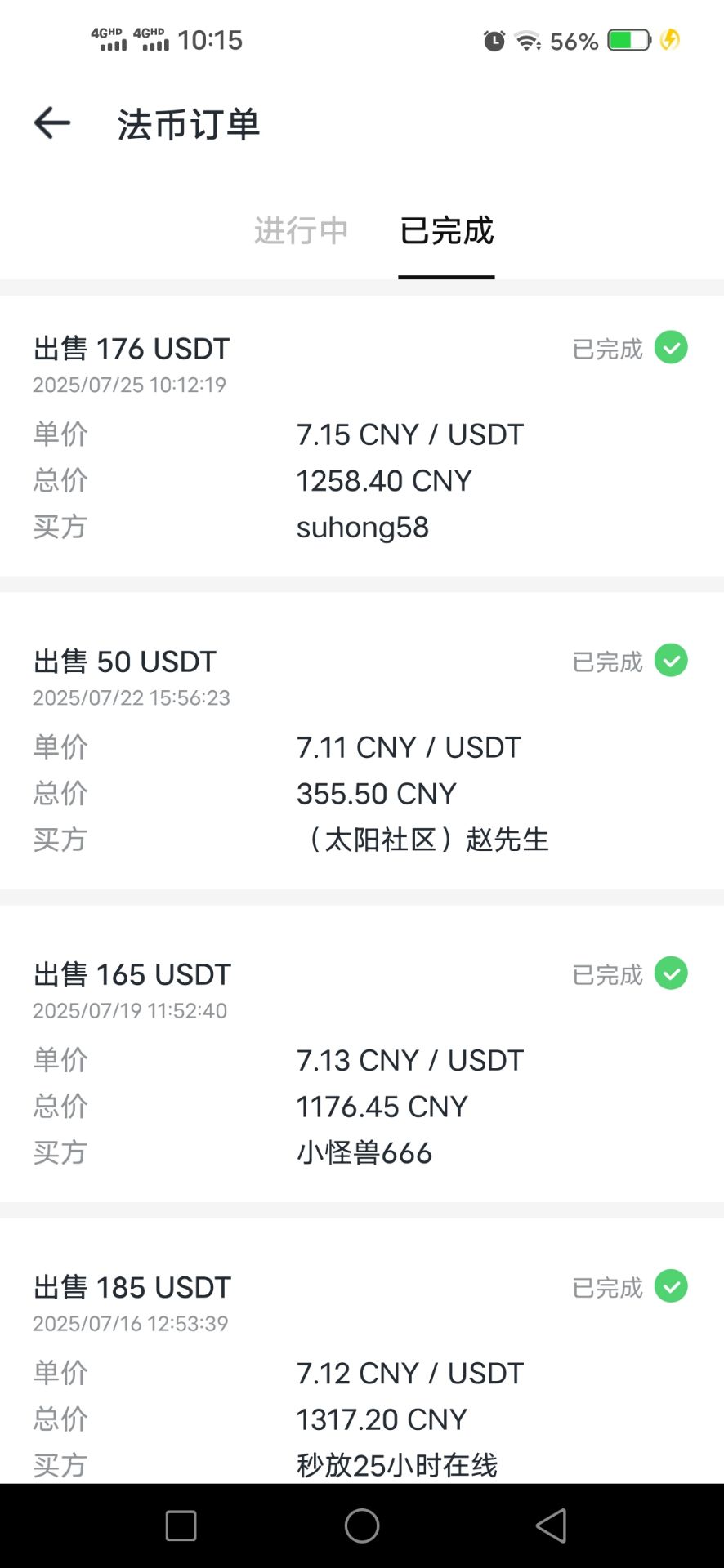Select the 已完成 tab
The image size is (724, 1568).
(x=446, y=231)
